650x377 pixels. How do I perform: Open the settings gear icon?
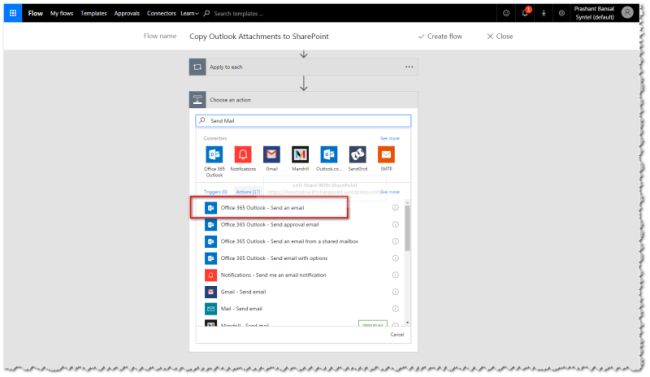(x=562, y=13)
